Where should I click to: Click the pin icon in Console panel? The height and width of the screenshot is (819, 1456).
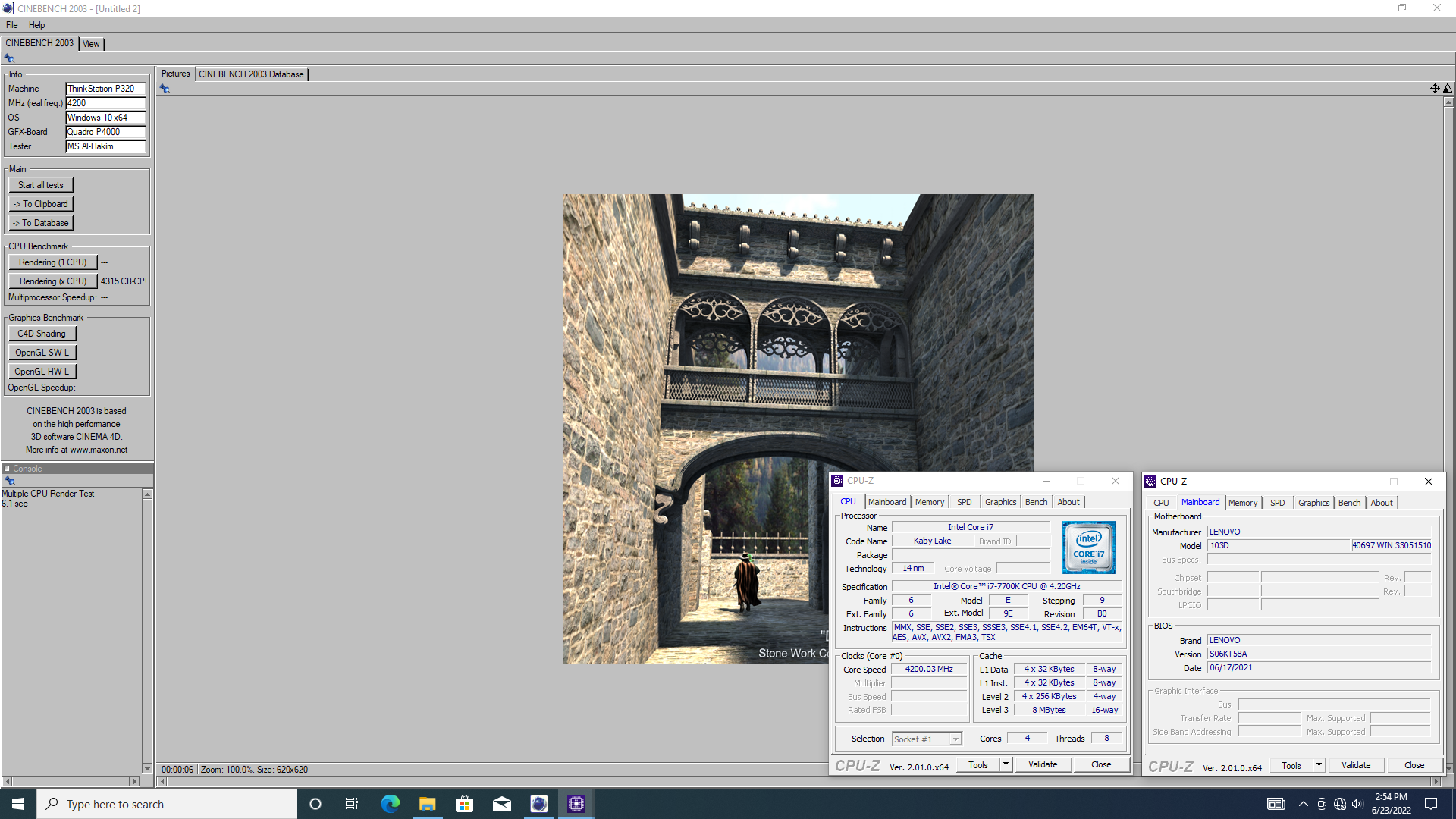[x=10, y=481]
